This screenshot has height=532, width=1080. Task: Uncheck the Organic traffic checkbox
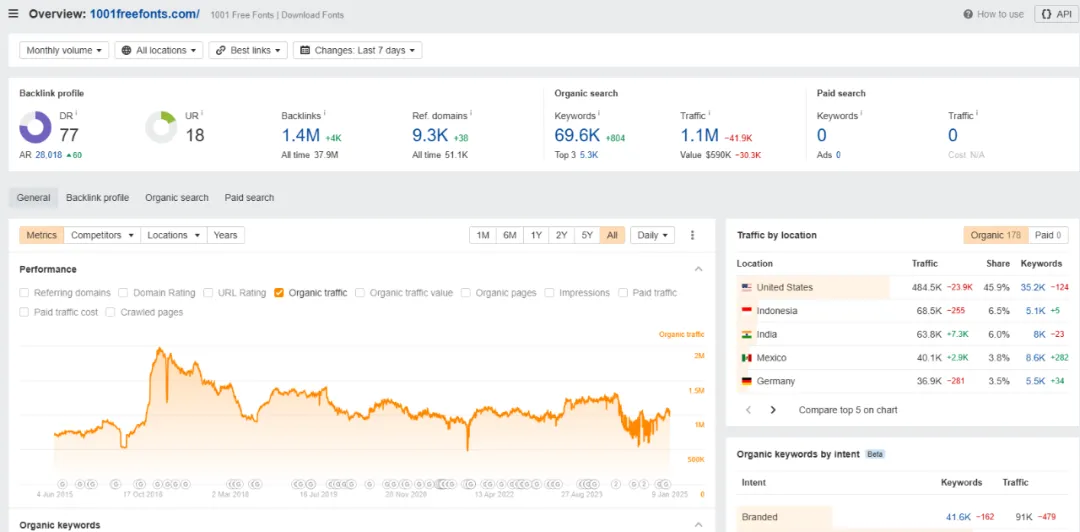279,293
